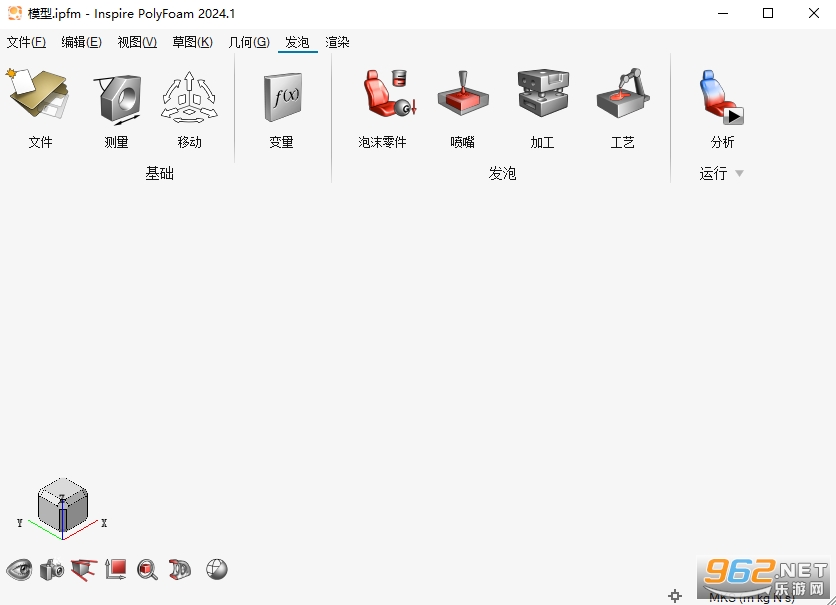Click the red square with axes icon

pyautogui.click(x=116, y=569)
